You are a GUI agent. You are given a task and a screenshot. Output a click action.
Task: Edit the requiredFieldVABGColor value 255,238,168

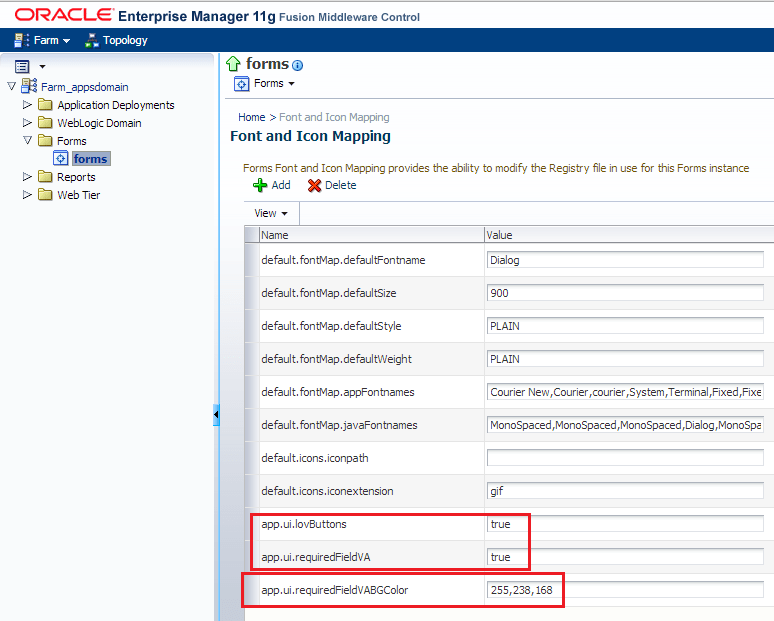click(x=625, y=590)
